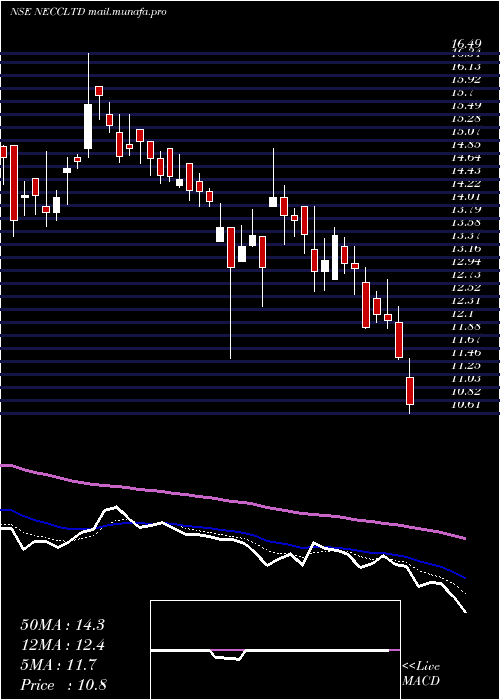500x700 pixels.
Task: Click the 12.52 price axis label
Action: click(466, 287)
